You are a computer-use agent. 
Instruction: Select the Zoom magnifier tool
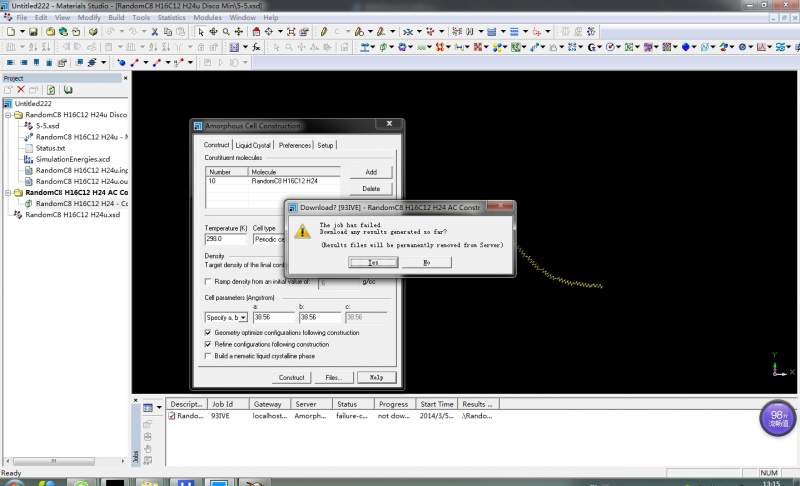[226, 32]
